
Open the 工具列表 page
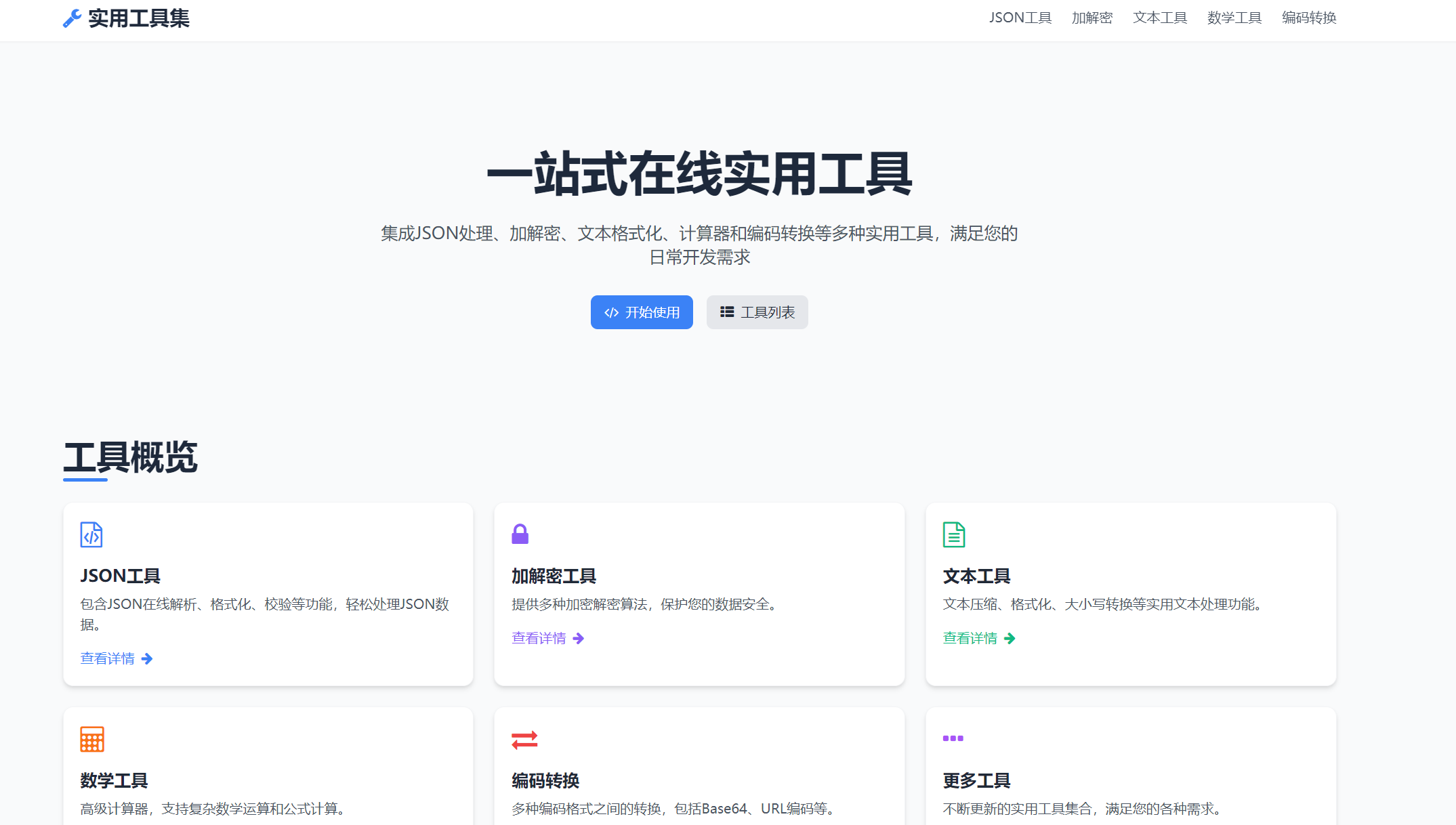pyautogui.click(x=757, y=312)
